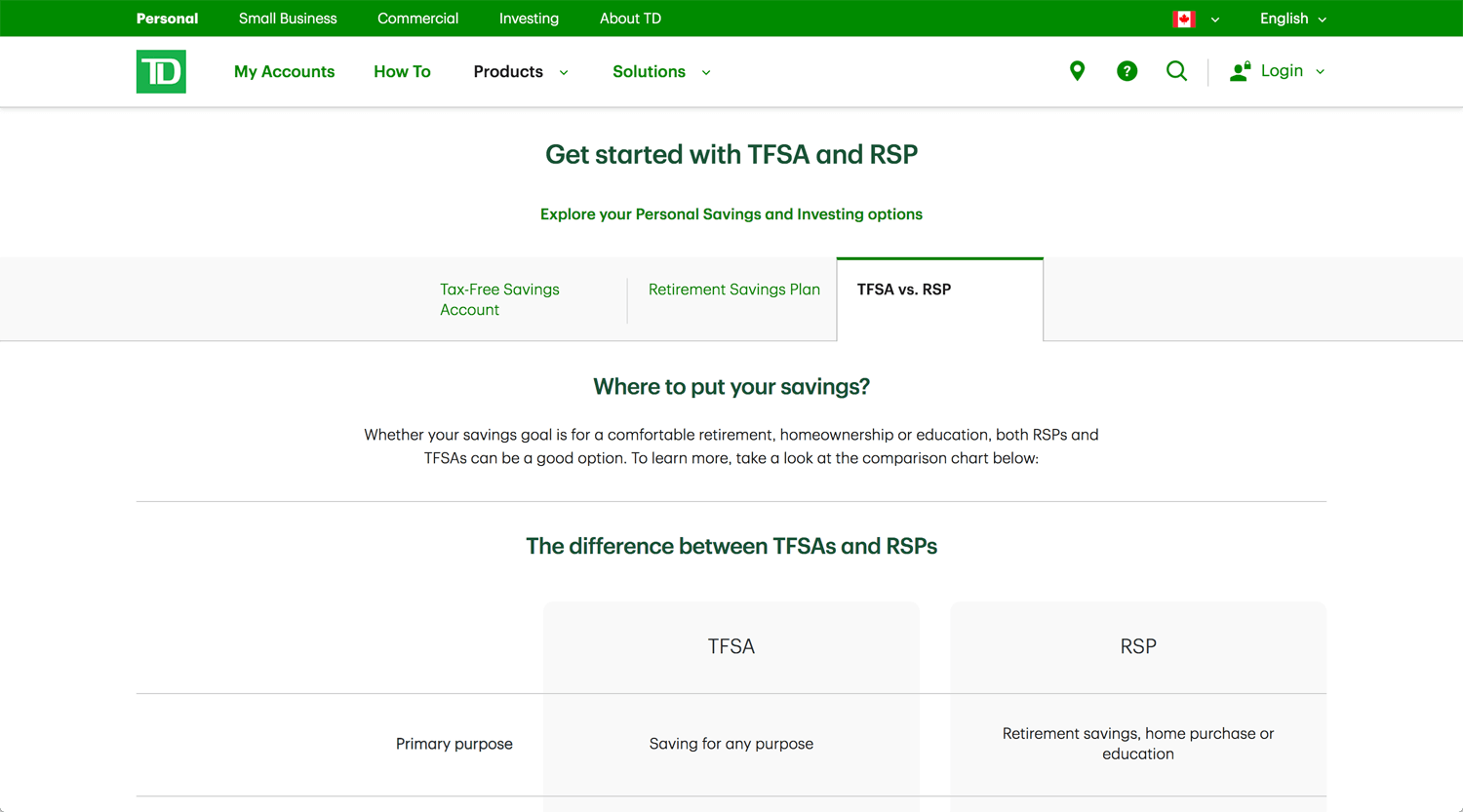1463x812 pixels.
Task: Click the RSP column header
Action: [1138, 646]
